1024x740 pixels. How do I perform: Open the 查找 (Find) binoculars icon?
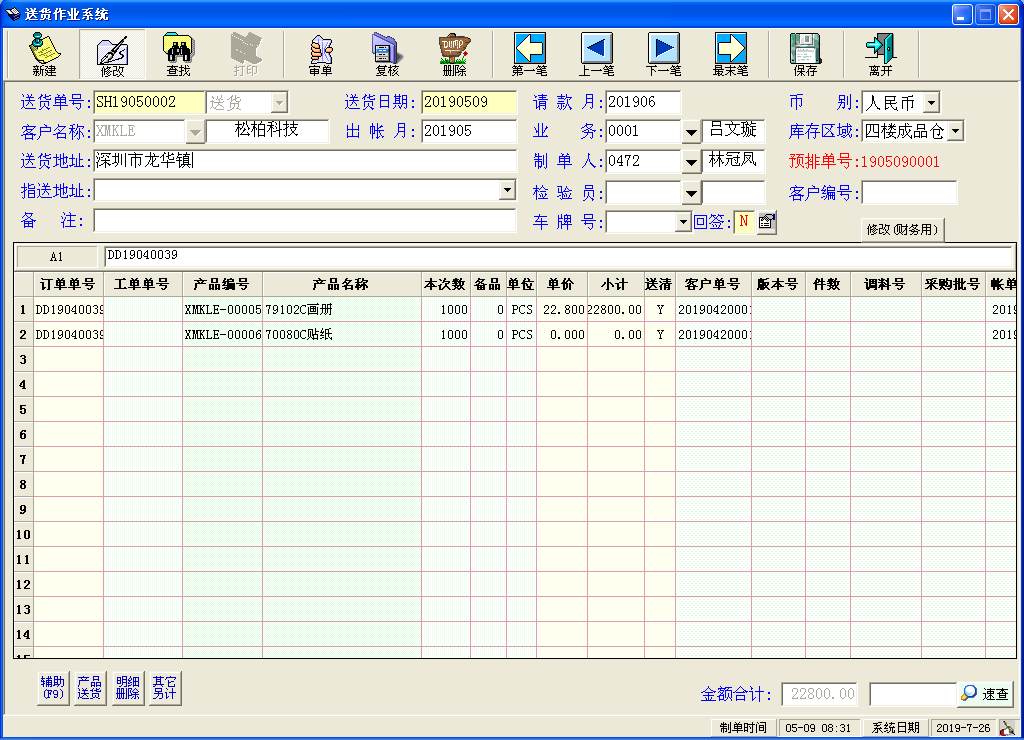click(178, 54)
